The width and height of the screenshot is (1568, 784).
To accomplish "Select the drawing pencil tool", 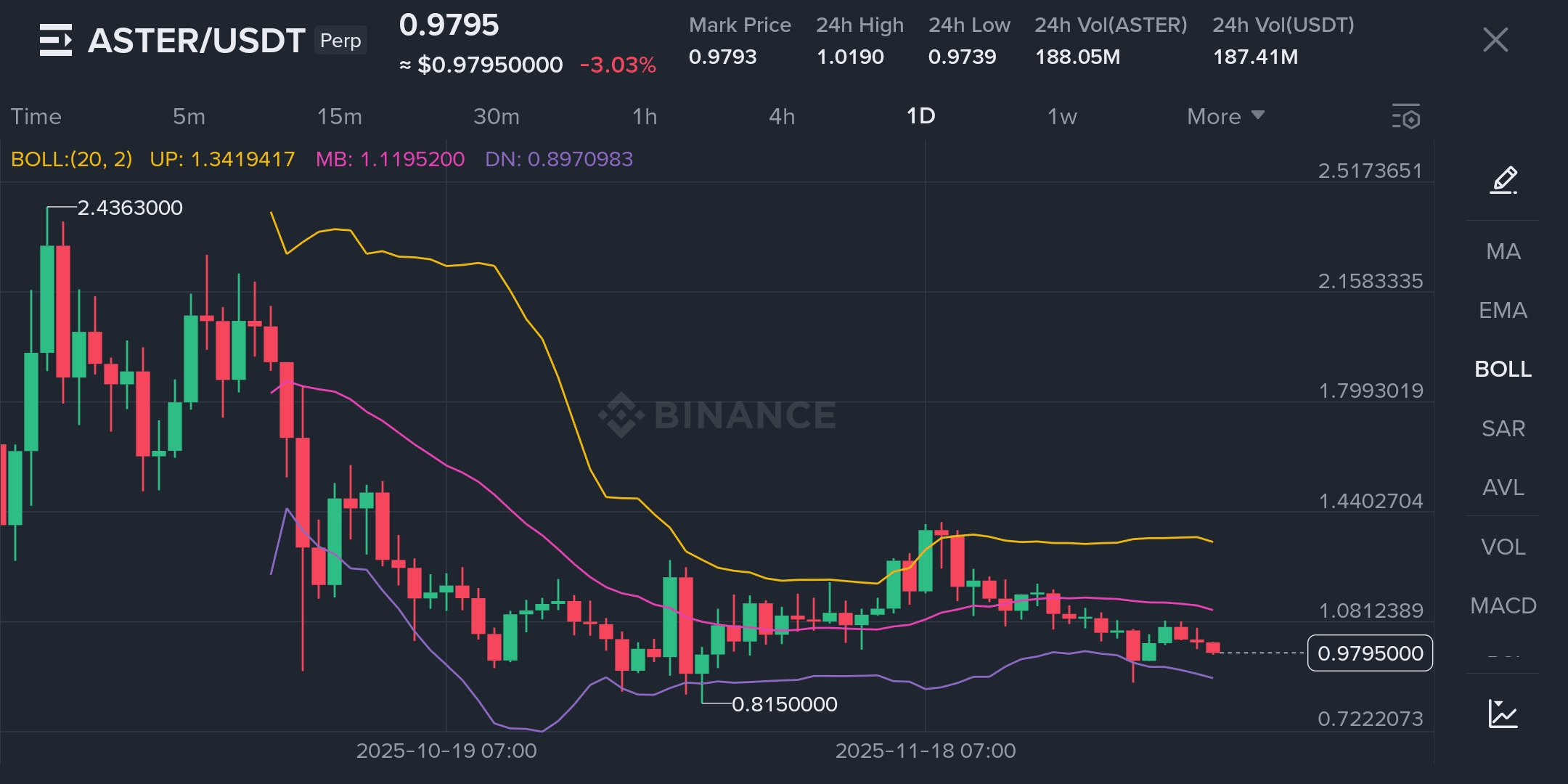I will [x=1503, y=180].
